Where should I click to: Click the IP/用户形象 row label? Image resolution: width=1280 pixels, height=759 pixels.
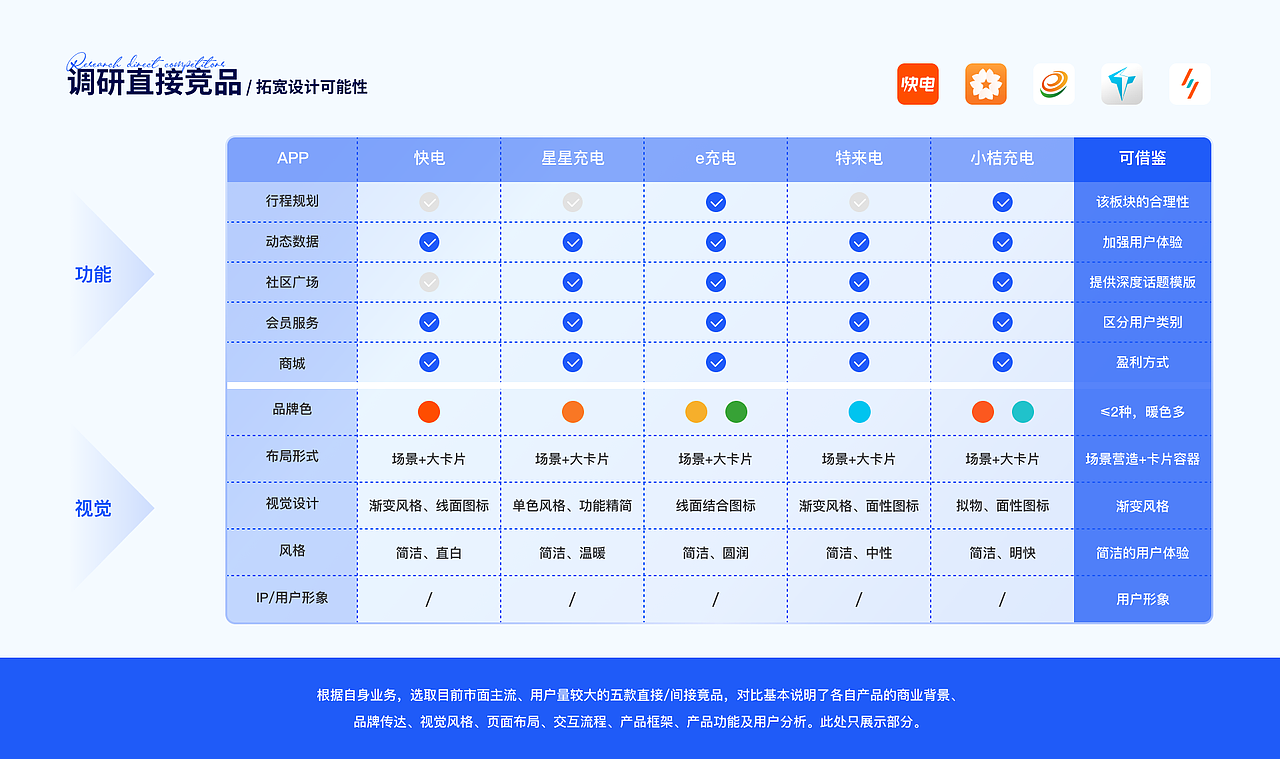tap(293, 597)
